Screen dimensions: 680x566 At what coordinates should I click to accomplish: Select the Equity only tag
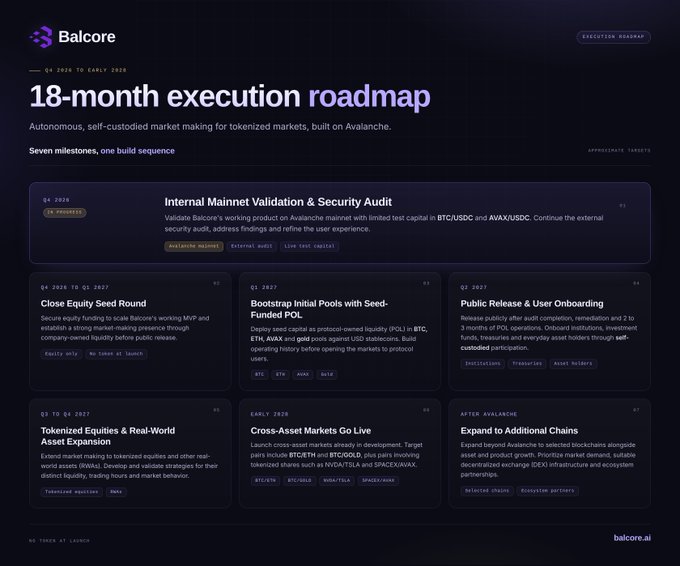click(x=61, y=354)
